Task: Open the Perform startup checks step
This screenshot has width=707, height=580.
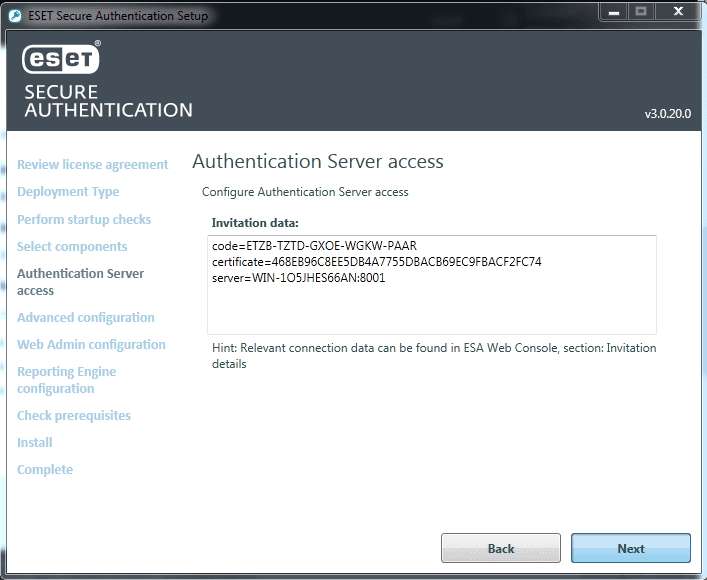Action: click(x=84, y=219)
